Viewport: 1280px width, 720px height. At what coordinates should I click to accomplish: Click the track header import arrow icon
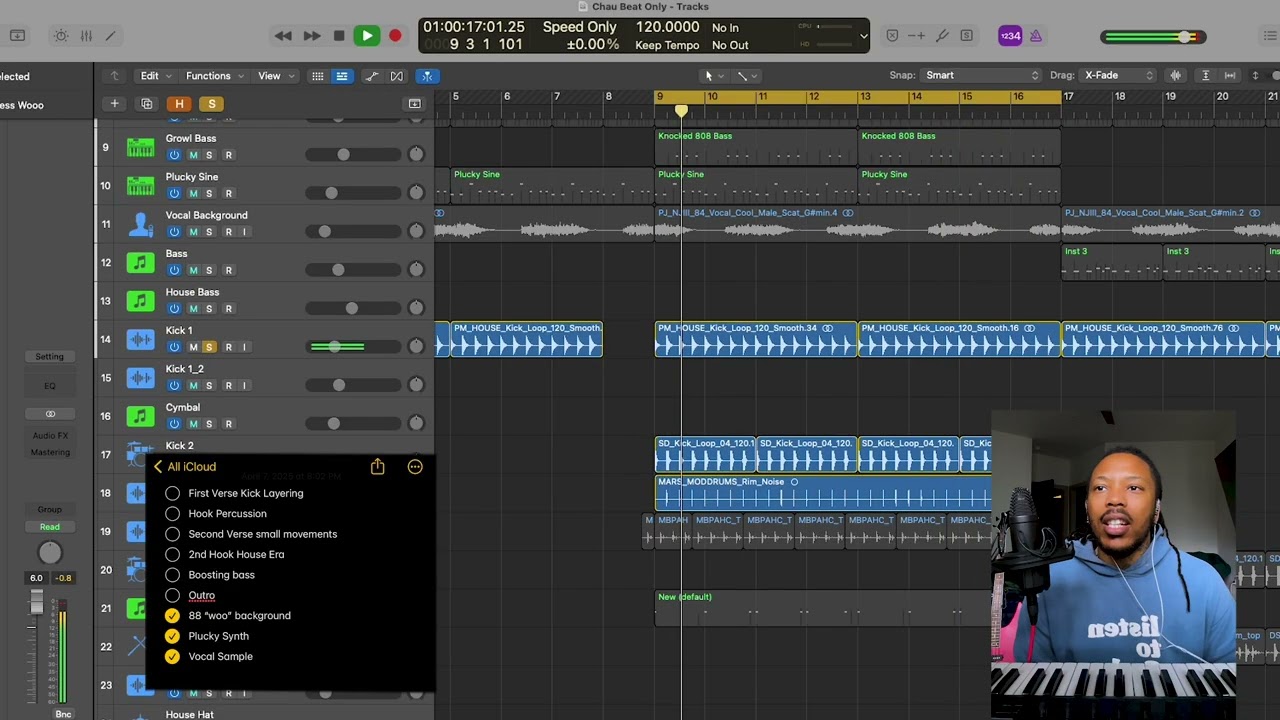[x=414, y=104]
